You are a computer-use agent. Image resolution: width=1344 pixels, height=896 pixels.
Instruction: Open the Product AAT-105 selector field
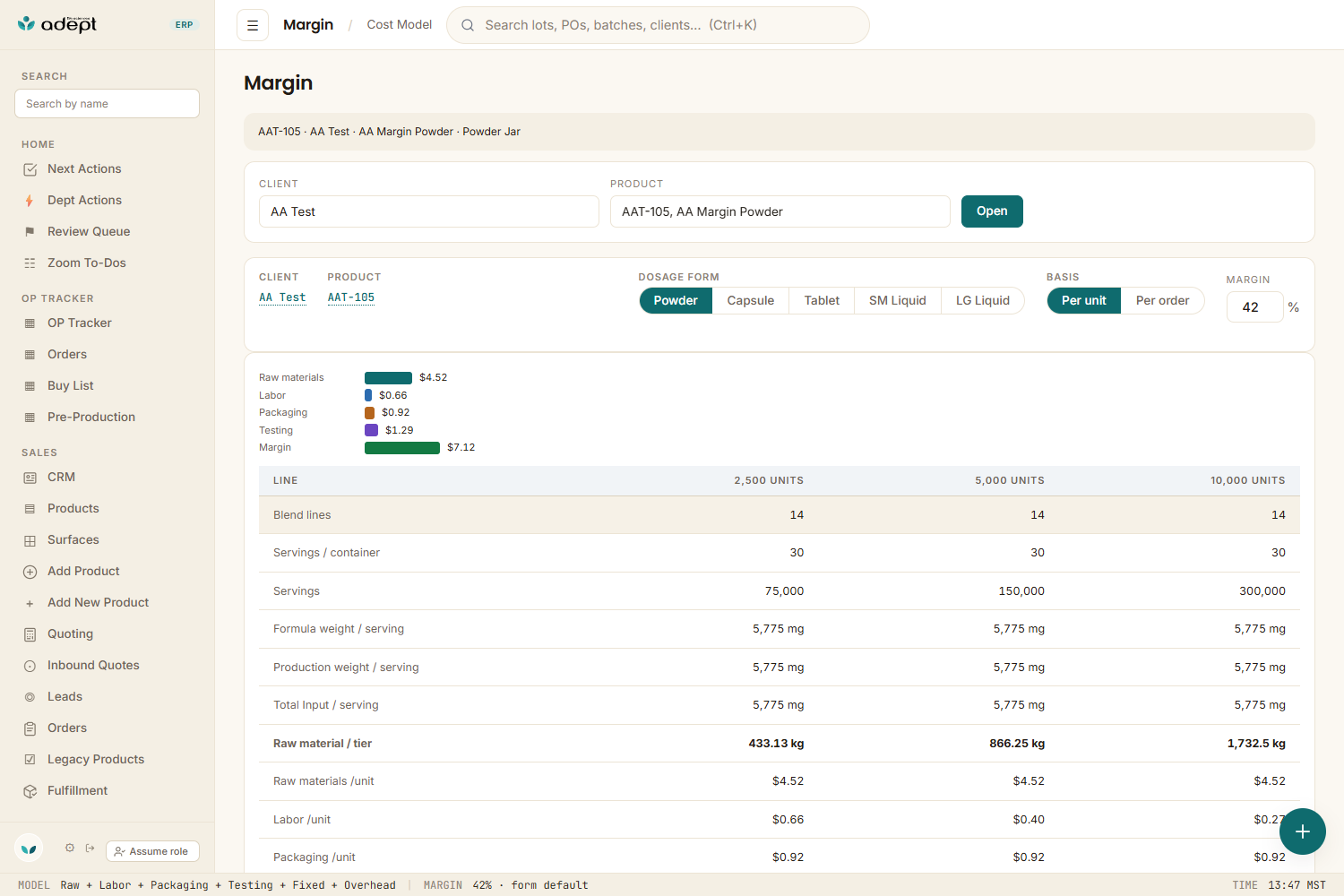pyautogui.click(x=780, y=211)
